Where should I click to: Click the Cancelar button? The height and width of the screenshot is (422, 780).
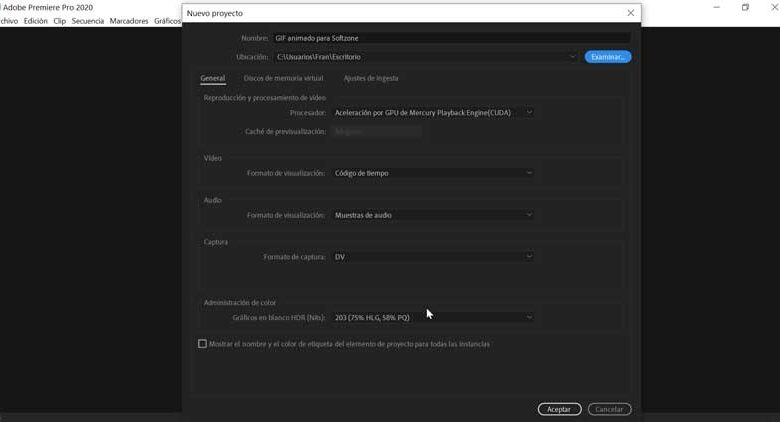(x=609, y=409)
